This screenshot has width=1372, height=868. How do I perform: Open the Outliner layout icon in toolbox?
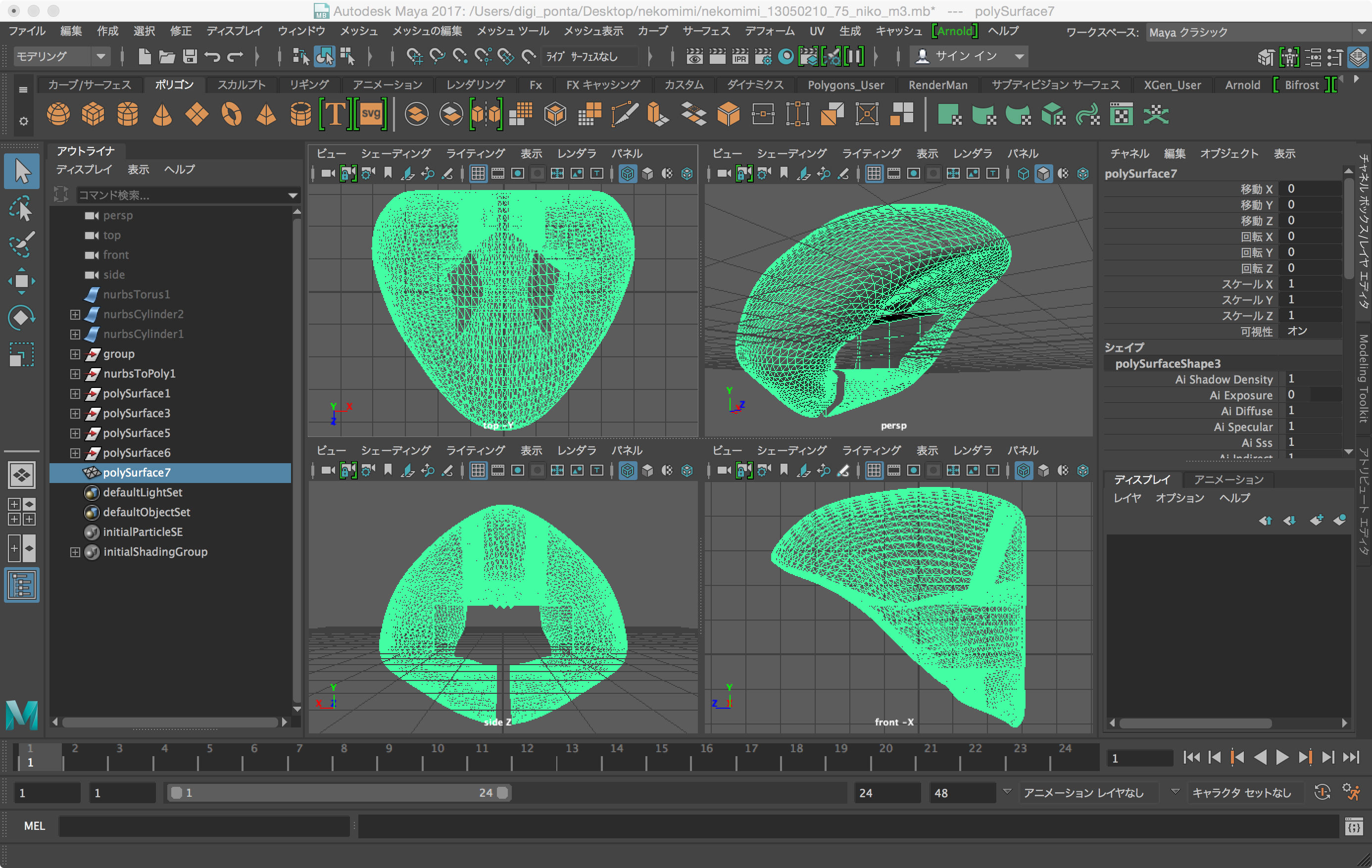tap(22, 585)
